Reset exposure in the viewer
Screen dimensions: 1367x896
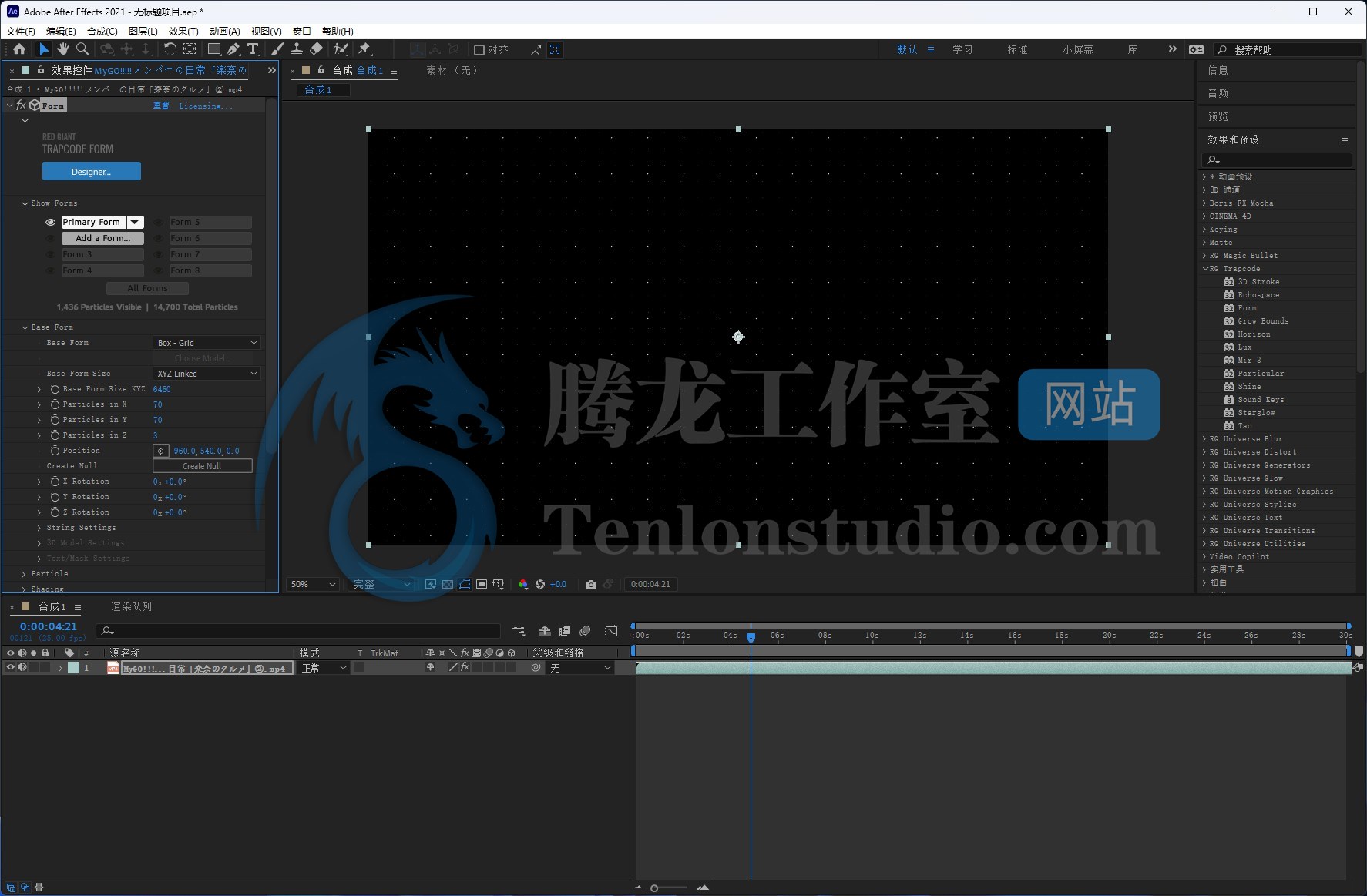[x=540, y=584]
